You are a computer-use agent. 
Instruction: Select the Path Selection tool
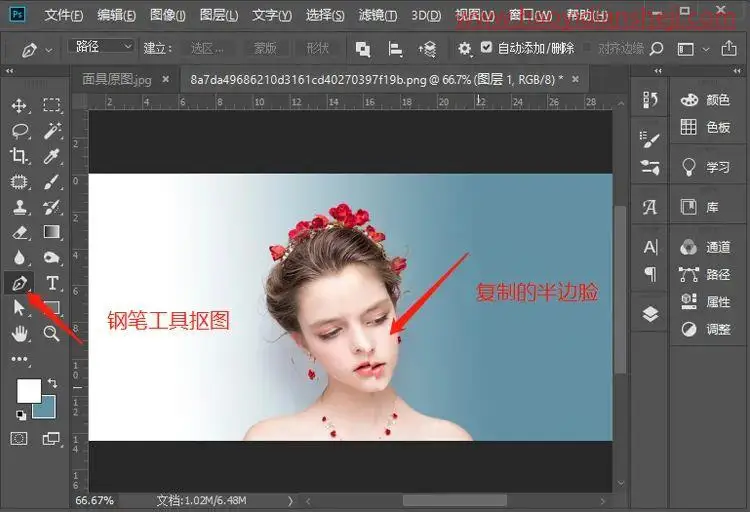19,308
